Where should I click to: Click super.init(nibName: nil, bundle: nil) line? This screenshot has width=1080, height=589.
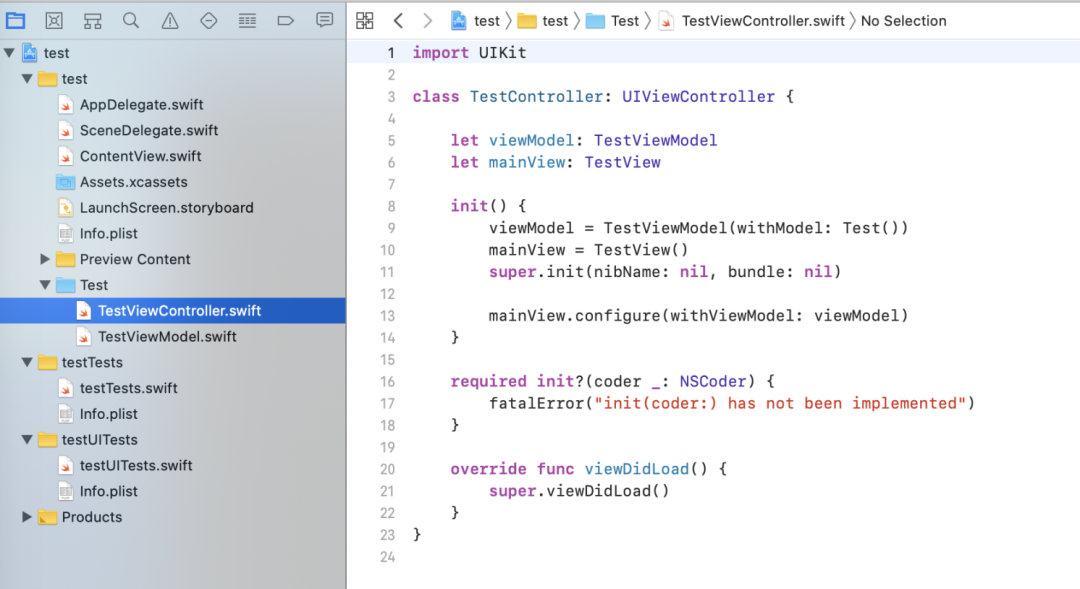point(665,272)
